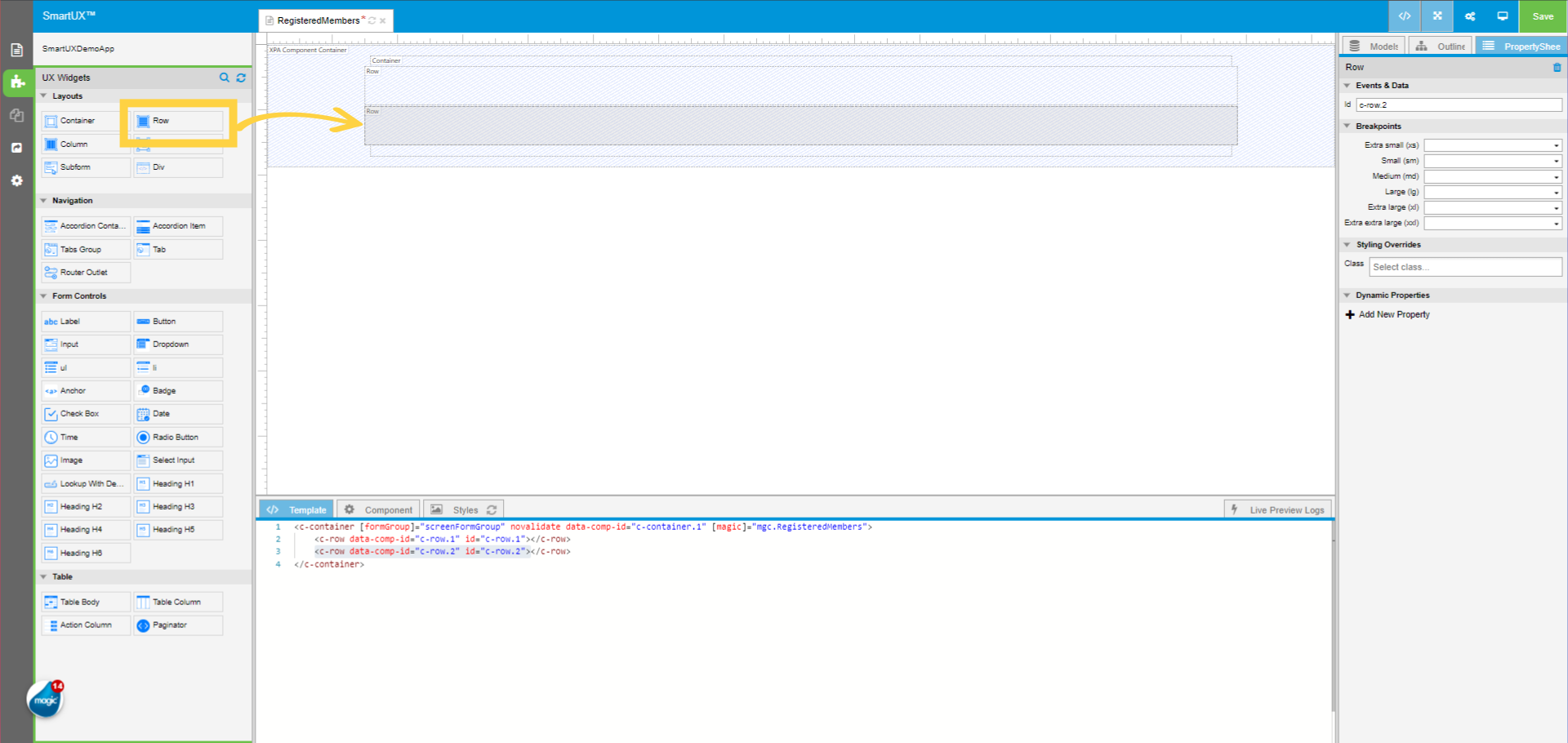Viewport: 1568px width, 743px height.
Task: Collapse the Styling Overrides section
Action: point(1347,245)
